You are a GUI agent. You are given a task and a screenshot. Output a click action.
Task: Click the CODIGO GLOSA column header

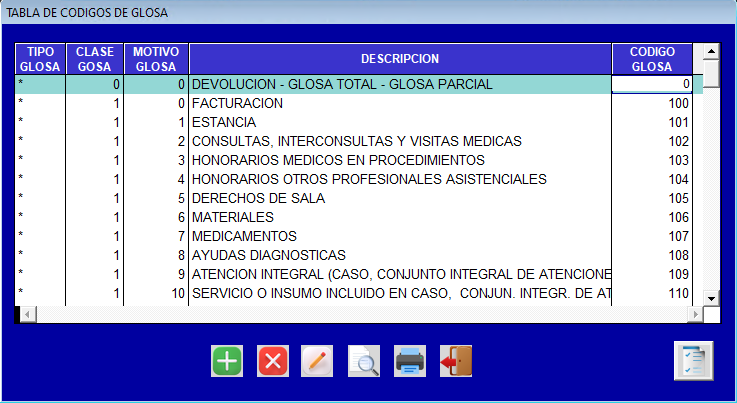click(x=652, y=59)
